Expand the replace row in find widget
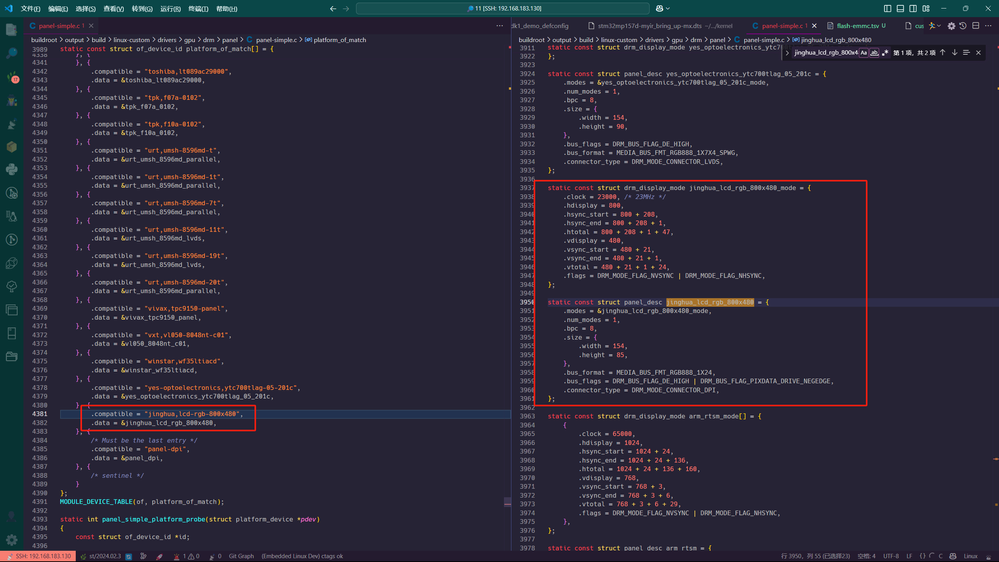Screen dimensions: 999x562 tap(787, 53)
